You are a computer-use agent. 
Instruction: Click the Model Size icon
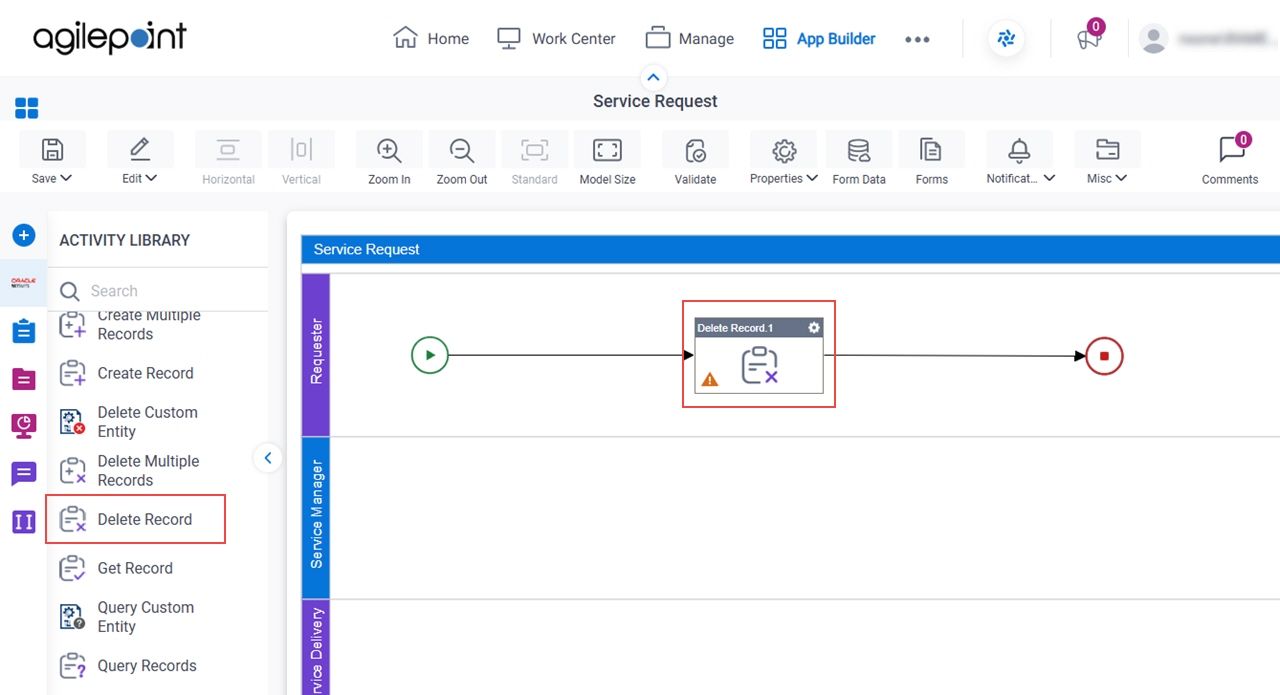click(x=608, y=150)
